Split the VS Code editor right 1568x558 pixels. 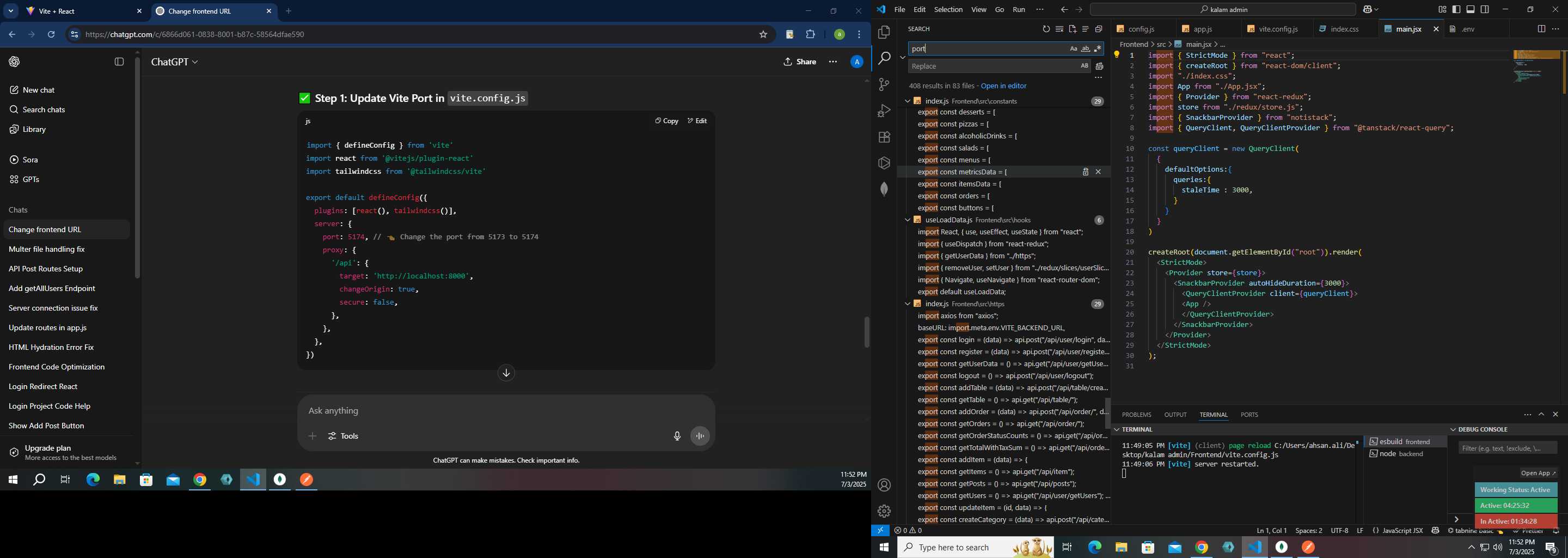(x=1541, y=29)
